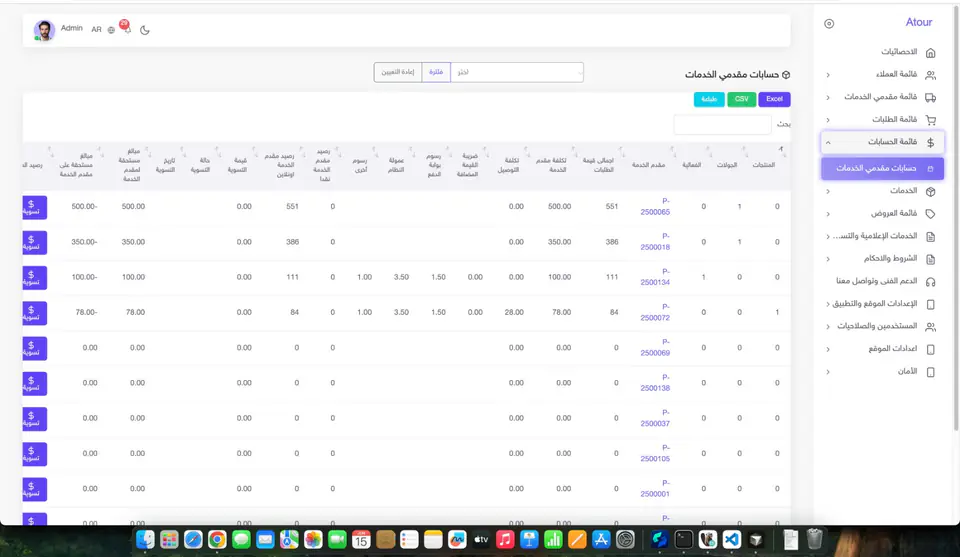This screenshot has height=557, width=960.
Task: Sort by the عمولة النظام column header
Action: pyautogui.click(x=396, y=165)
